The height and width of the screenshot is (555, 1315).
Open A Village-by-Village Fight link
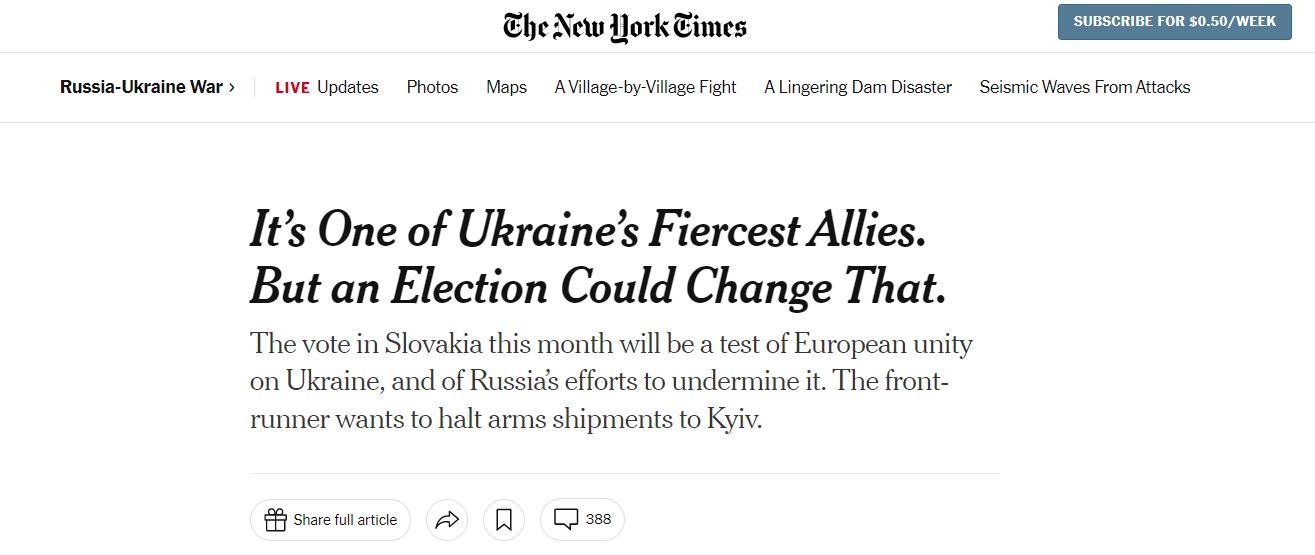[x=645, y=87]
